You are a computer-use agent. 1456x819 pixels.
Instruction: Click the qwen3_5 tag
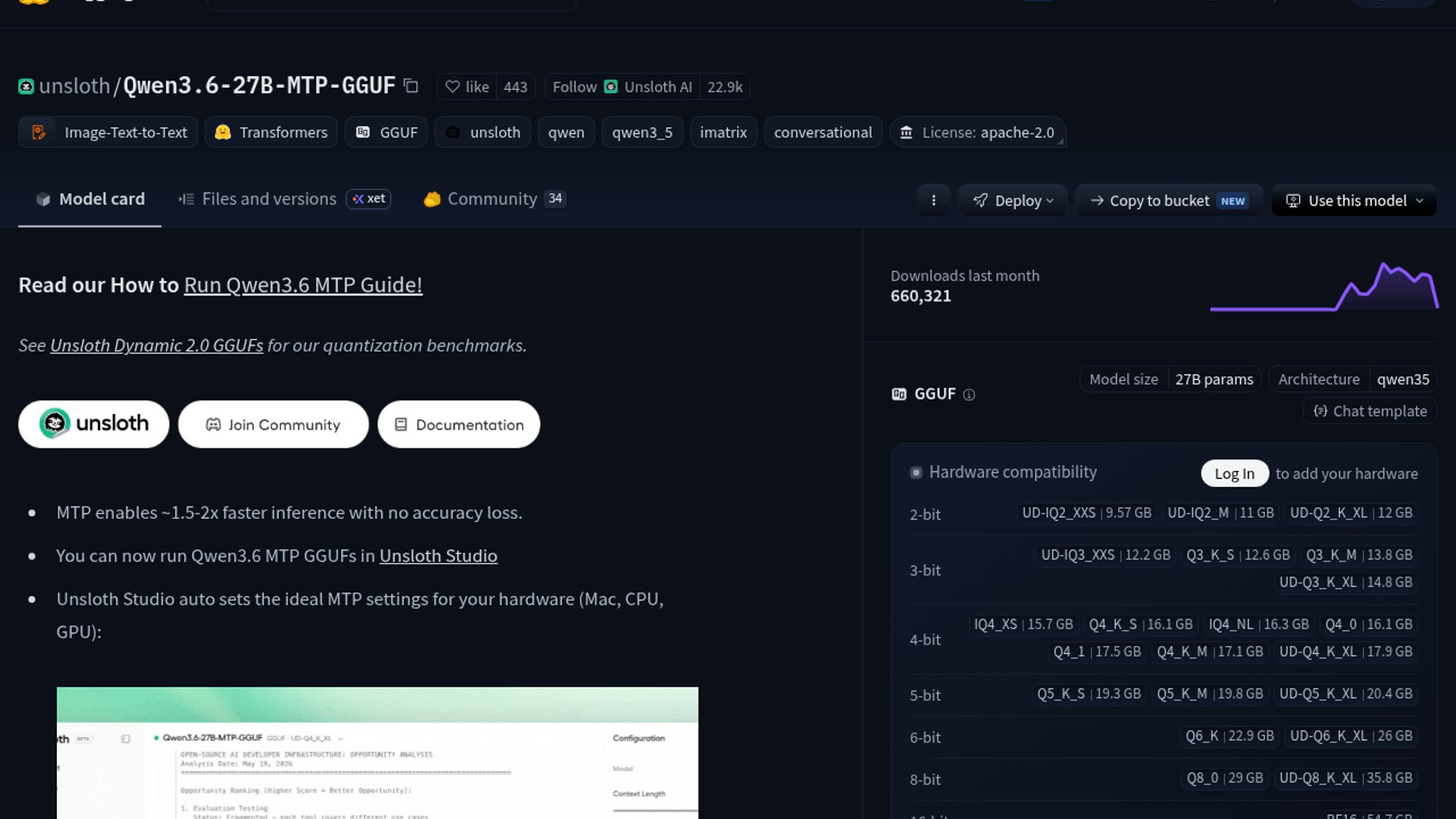(642, 132)
